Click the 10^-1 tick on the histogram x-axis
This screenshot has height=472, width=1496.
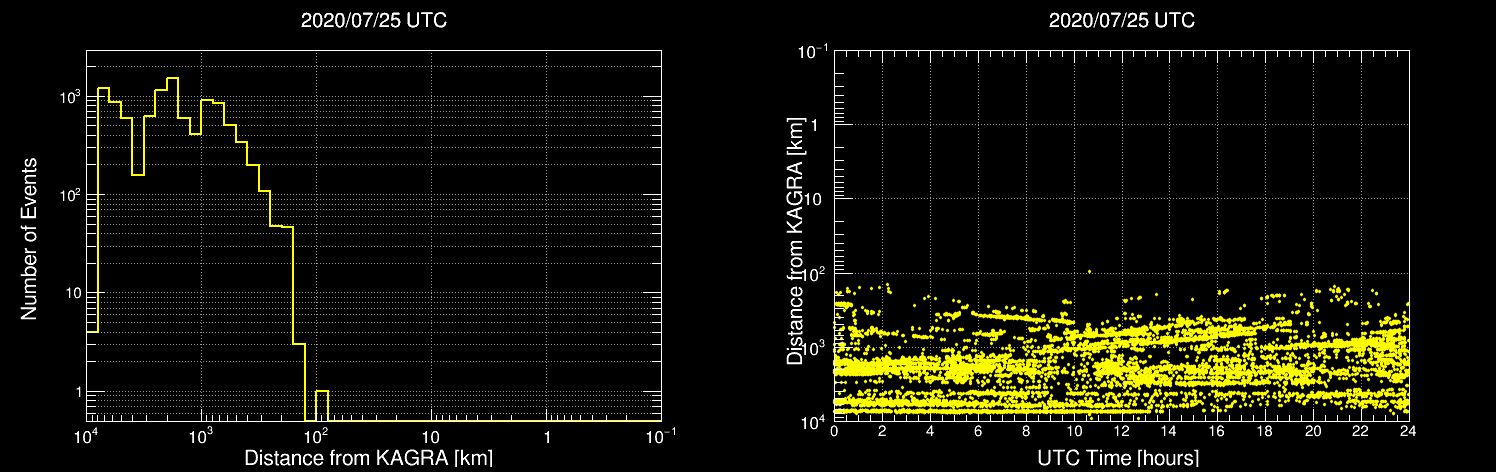pyautogui.click(x=662, y=435)
